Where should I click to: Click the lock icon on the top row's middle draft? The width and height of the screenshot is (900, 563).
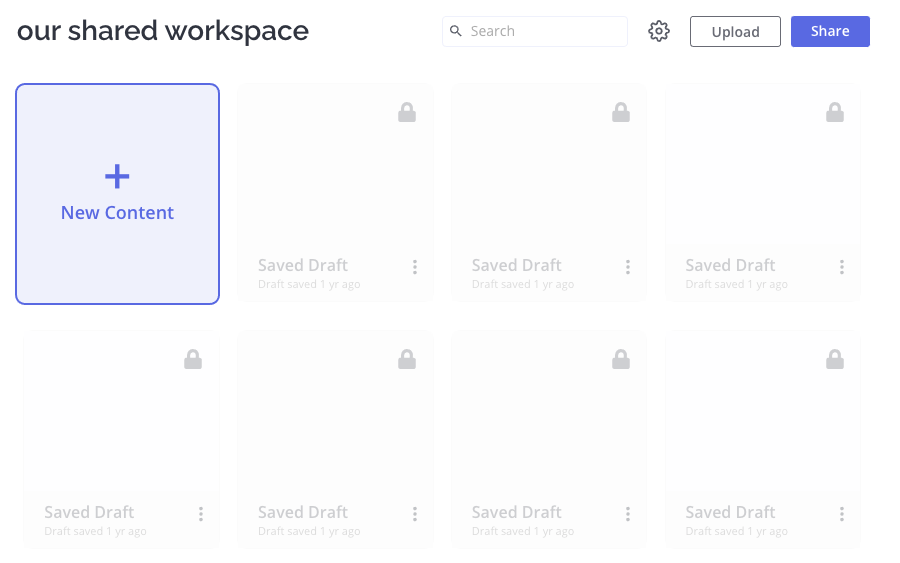(621, 112)
